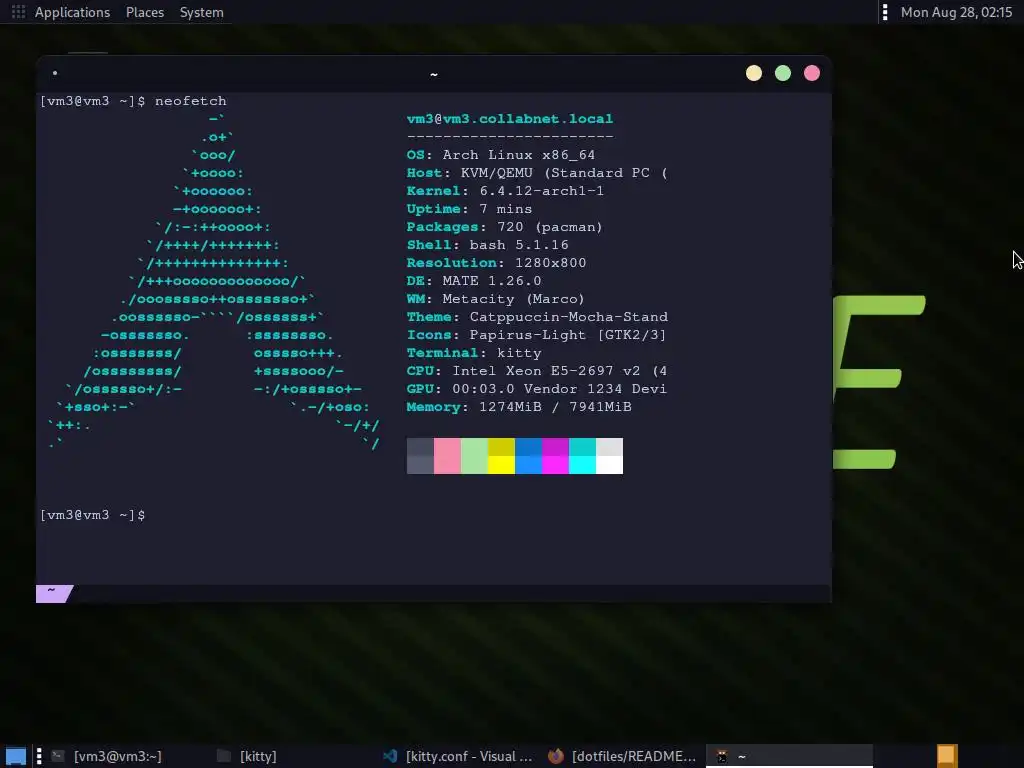Screen dimensions: 1024x768
Task: Click the kitty window title ~
Action: pos(434,74)
